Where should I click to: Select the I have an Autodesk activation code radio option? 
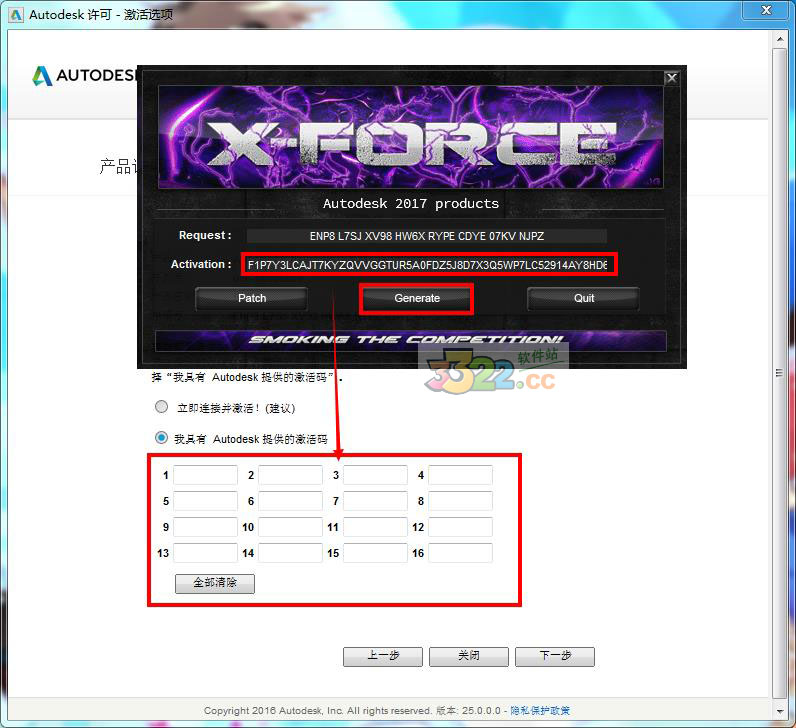161,438
